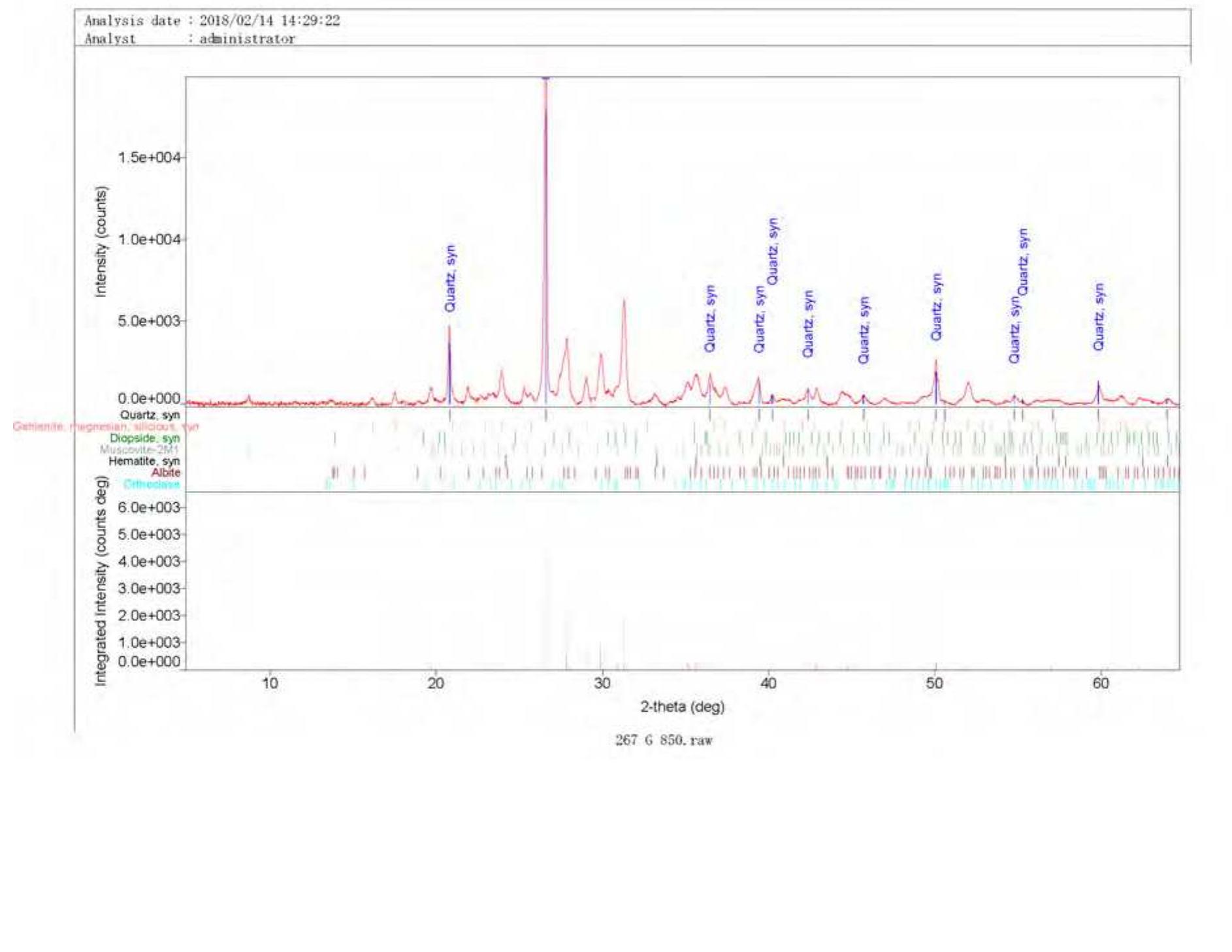This screenshot has width=1232, height=952.
Task: Click the Hematite, syn legend label
Action: [x=144, y=461]
